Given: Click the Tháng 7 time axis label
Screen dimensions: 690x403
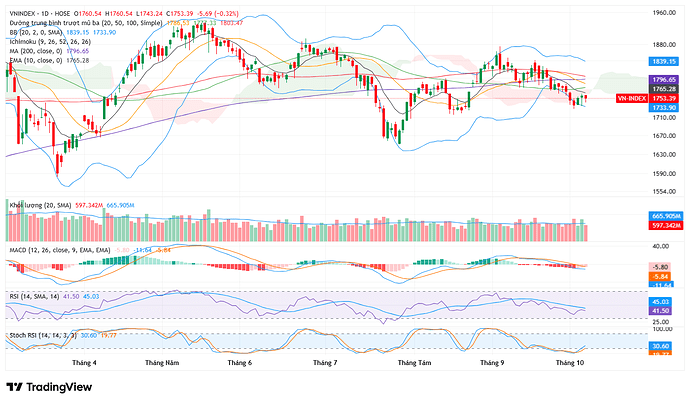Looking at the screenshot, I should 325,363.
